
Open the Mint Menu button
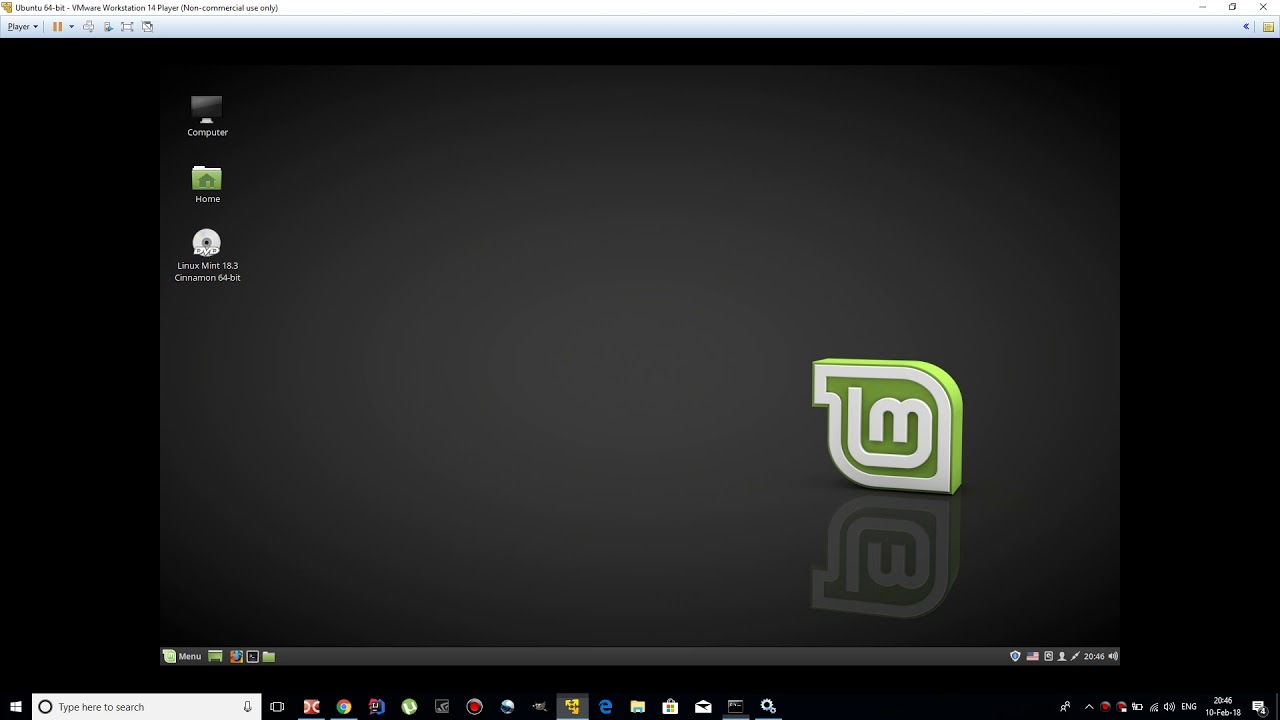click(x=183, y=656)
